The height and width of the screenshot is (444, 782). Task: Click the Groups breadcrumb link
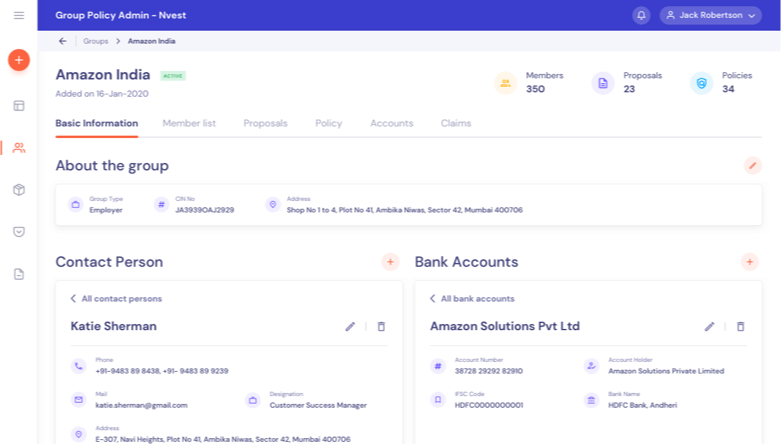point(96,41)
